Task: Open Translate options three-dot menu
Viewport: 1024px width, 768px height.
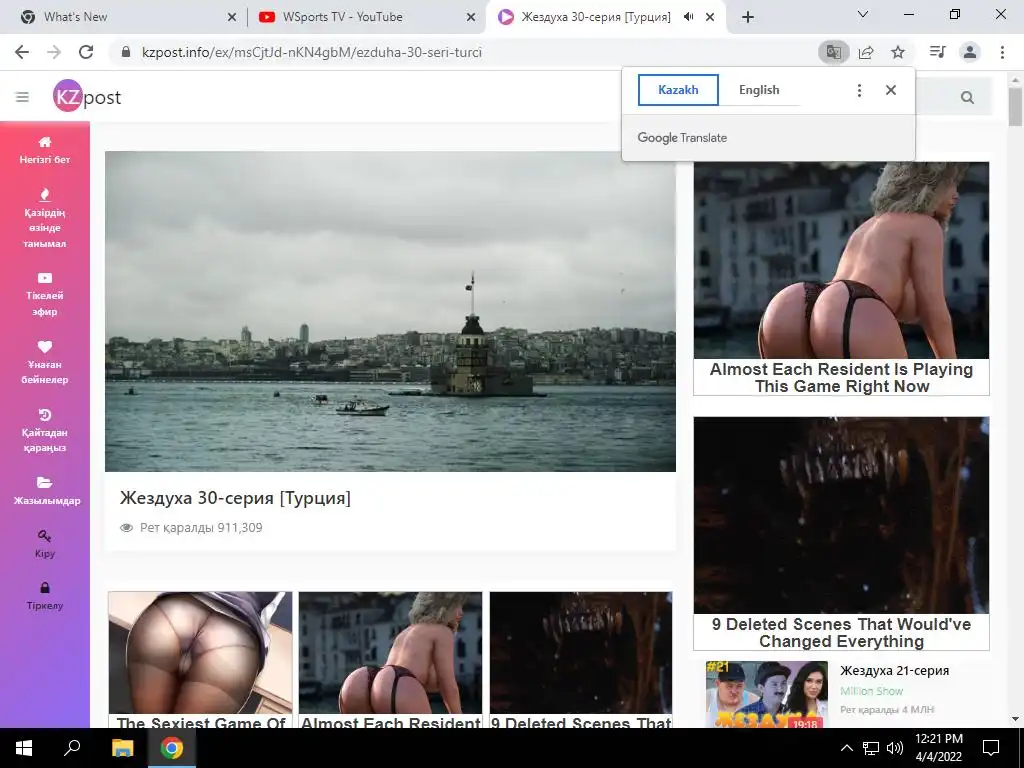Action: 859,90
